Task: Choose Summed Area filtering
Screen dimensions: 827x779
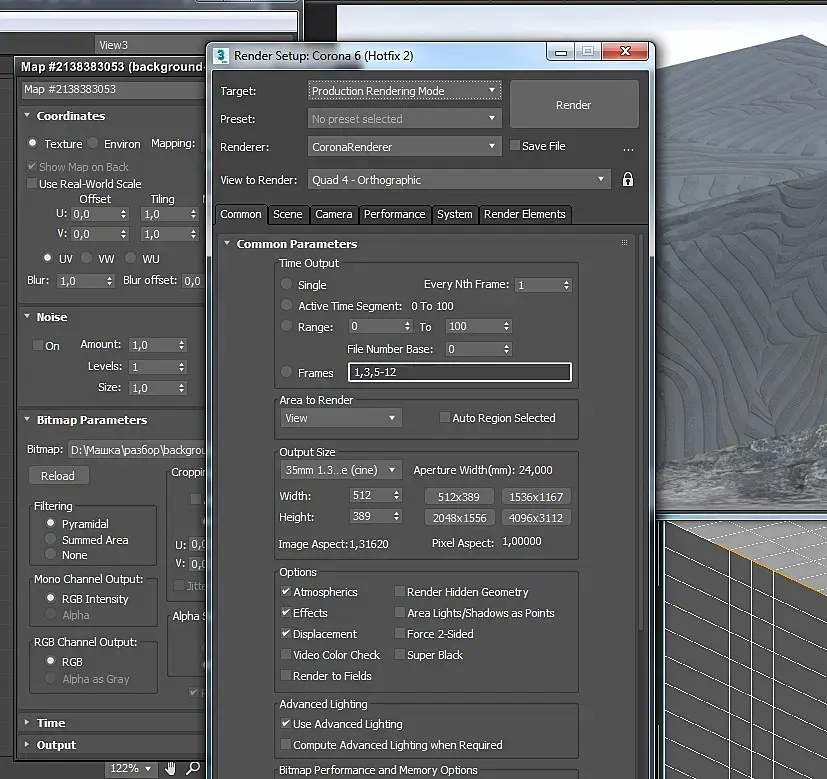Action: point(50,540)
